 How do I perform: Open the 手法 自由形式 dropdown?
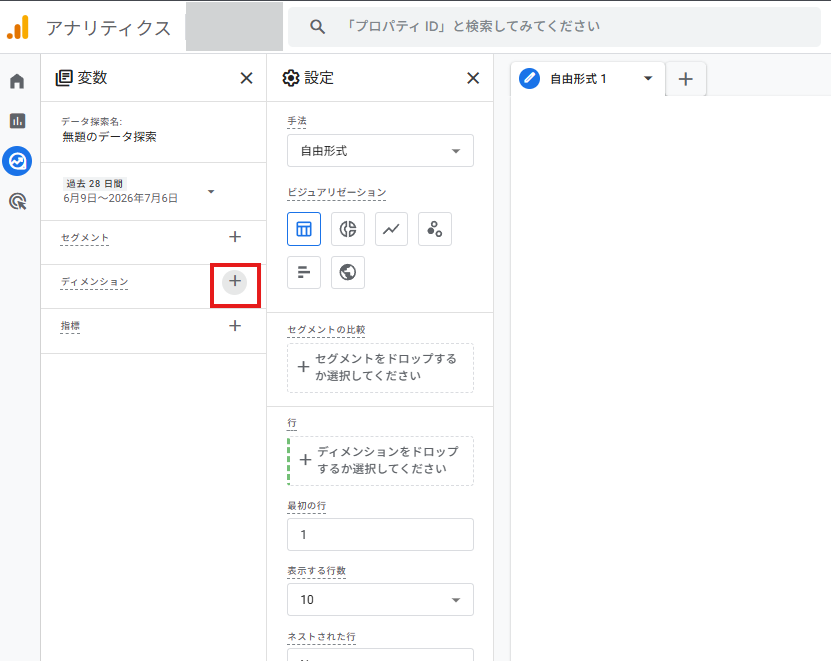click(381, 151)
